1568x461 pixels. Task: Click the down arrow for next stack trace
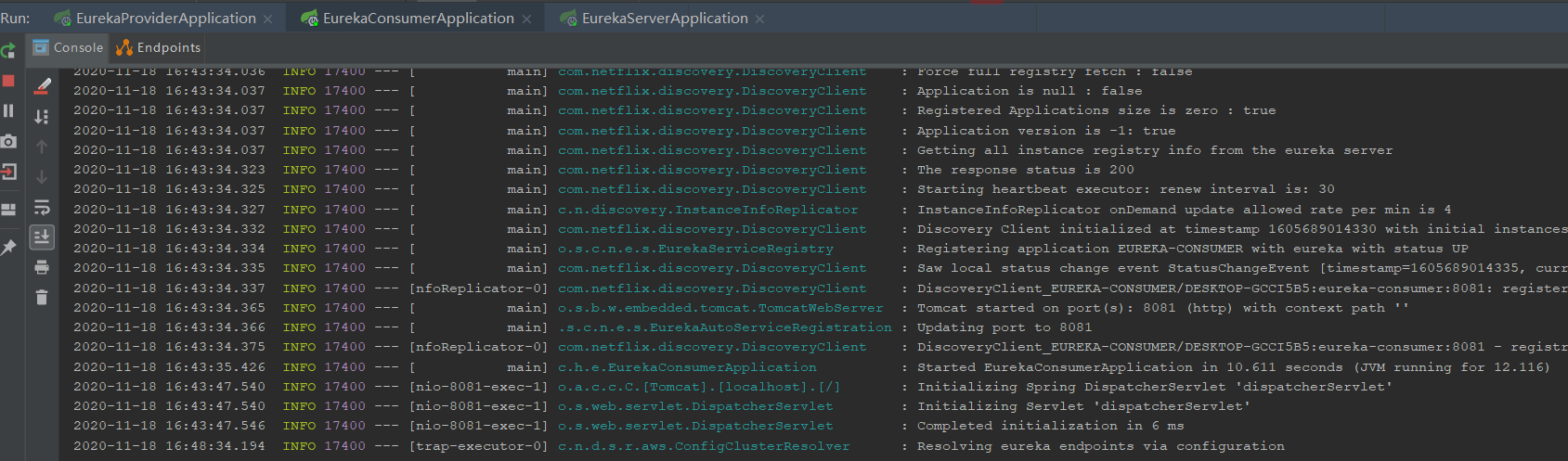coord(42,177)
